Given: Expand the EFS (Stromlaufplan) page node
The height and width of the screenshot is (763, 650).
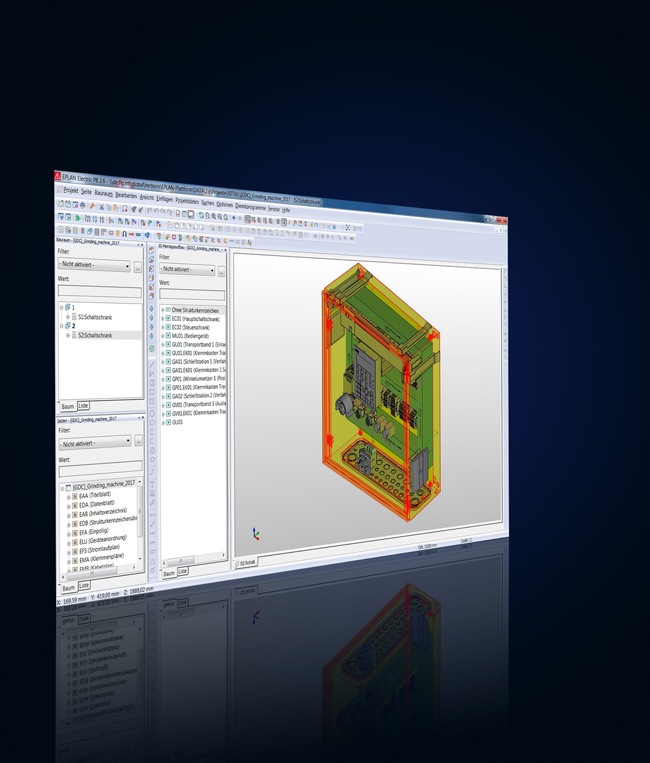Looking at the screenshot, I should [x=69, y=552].
